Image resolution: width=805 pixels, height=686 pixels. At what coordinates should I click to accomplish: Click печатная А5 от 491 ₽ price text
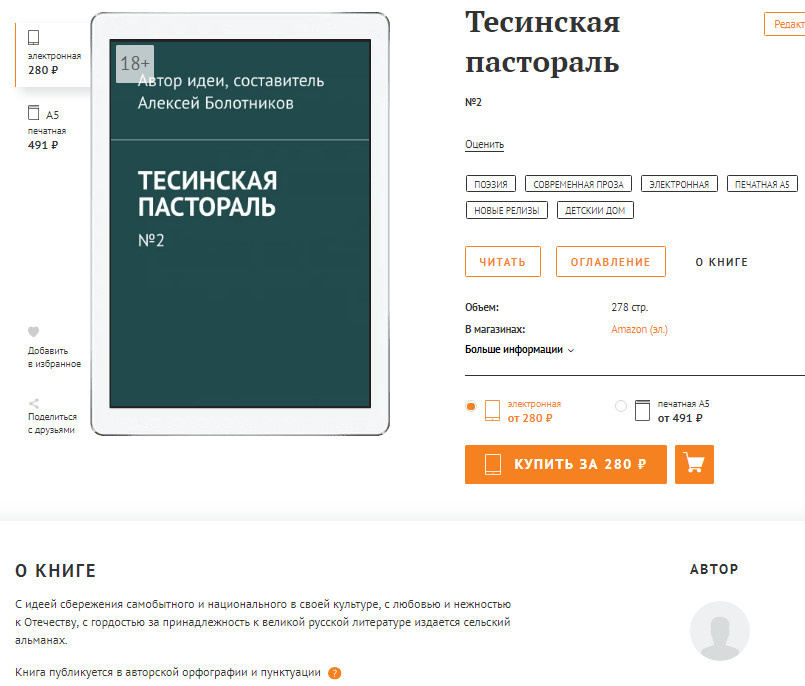click(683, 411)
